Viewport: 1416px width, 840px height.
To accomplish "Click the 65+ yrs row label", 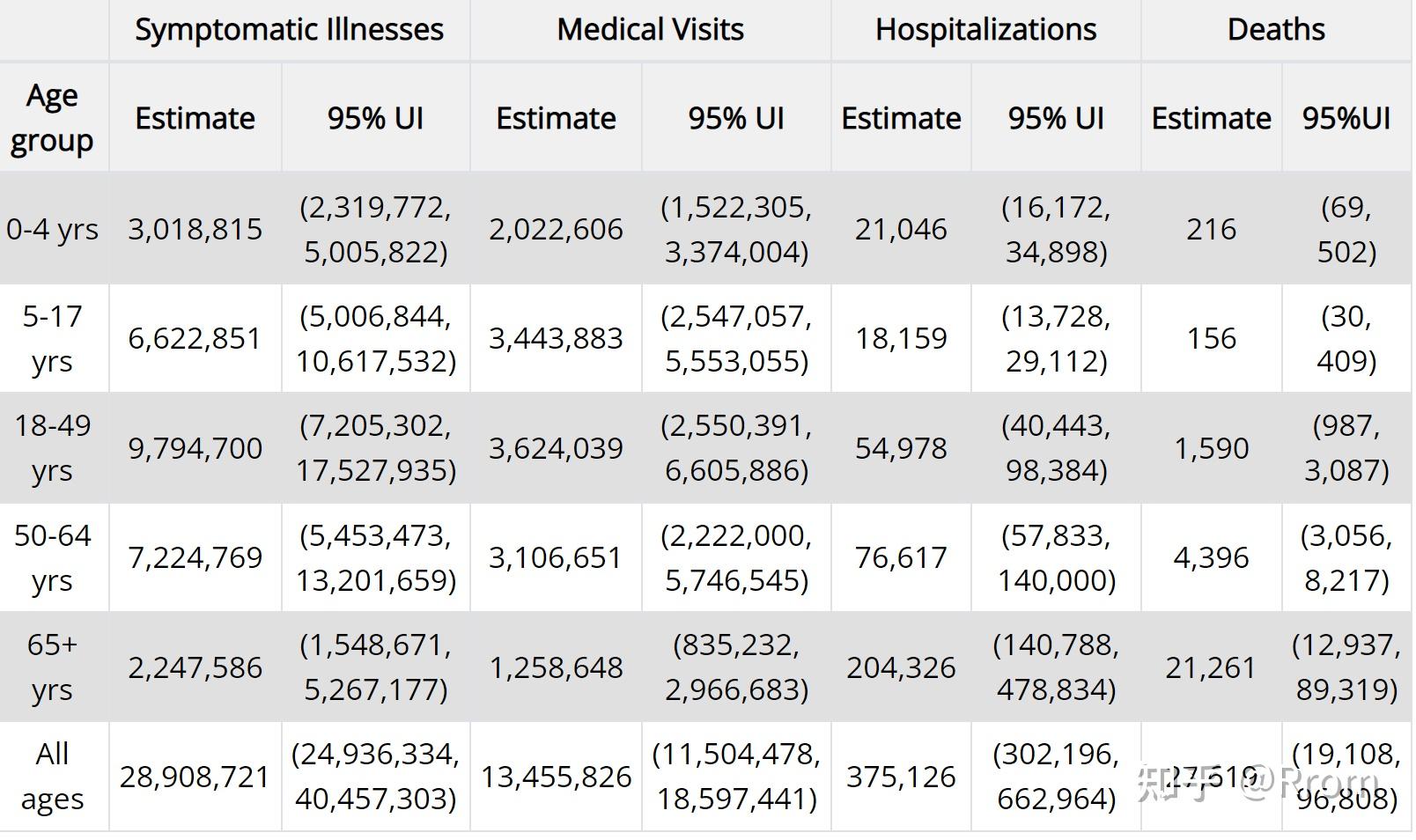I will coord(53,667).
